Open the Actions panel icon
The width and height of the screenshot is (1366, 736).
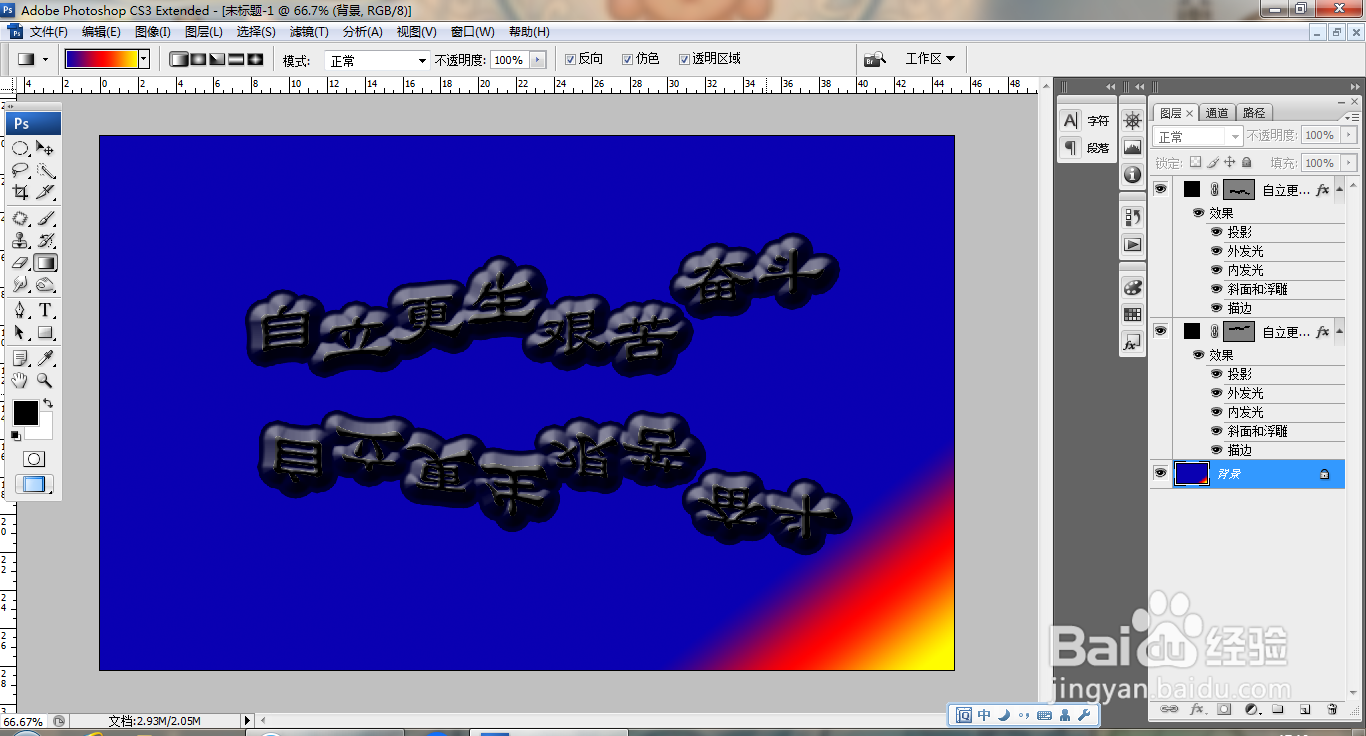pos(1132,243)
